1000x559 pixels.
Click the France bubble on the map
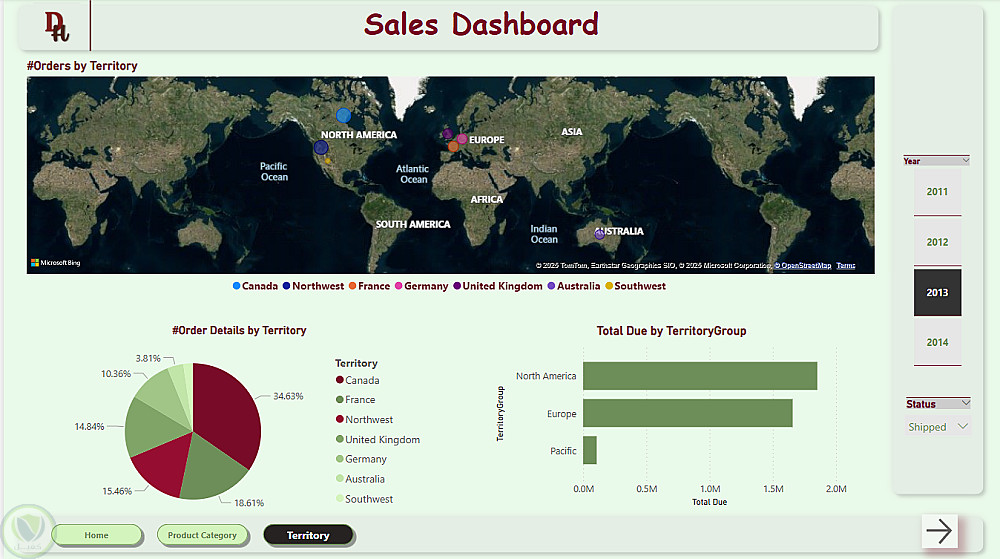coord(453,147)
